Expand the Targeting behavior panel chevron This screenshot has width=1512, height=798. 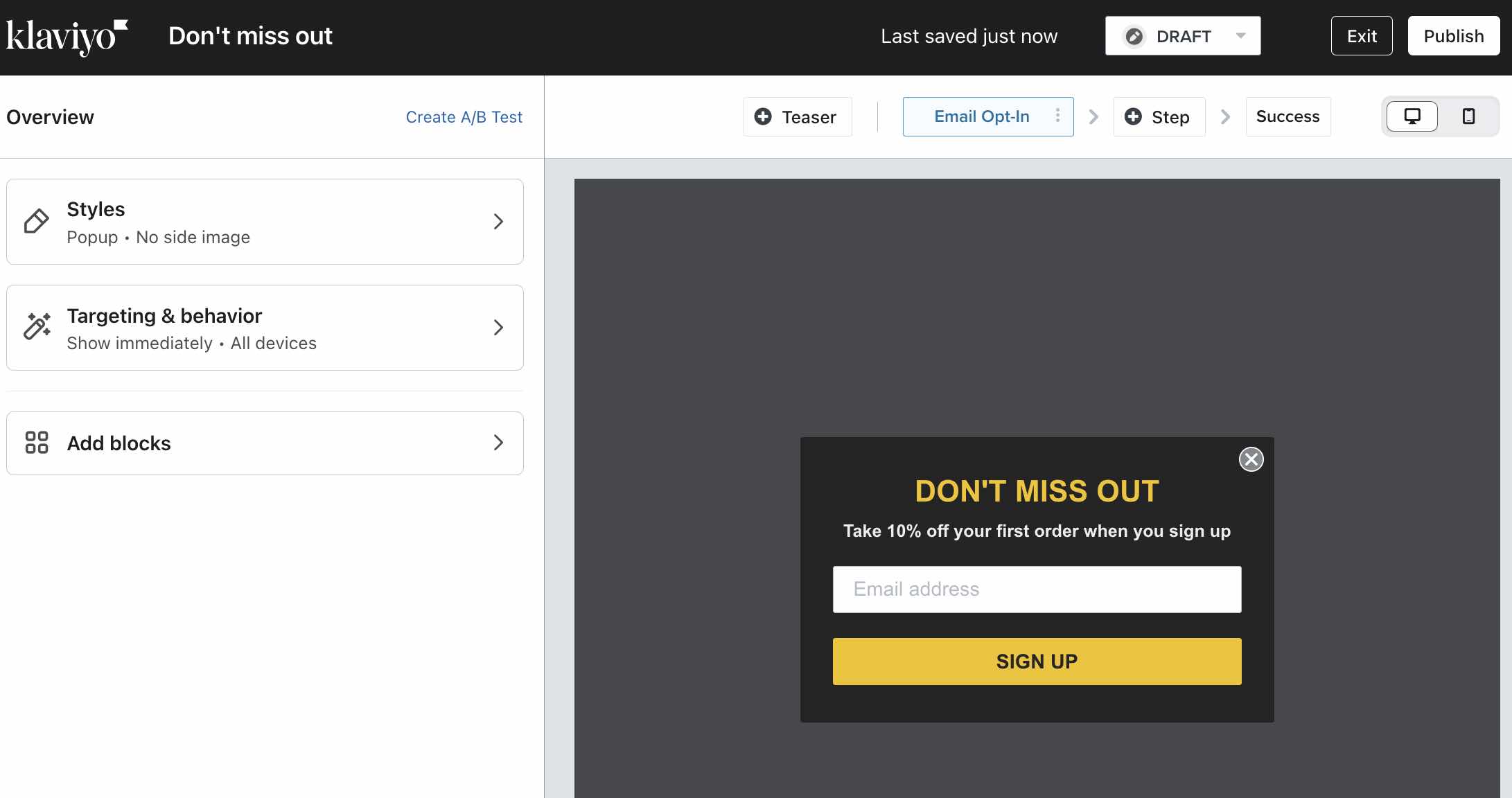click(x=497, y=327)
